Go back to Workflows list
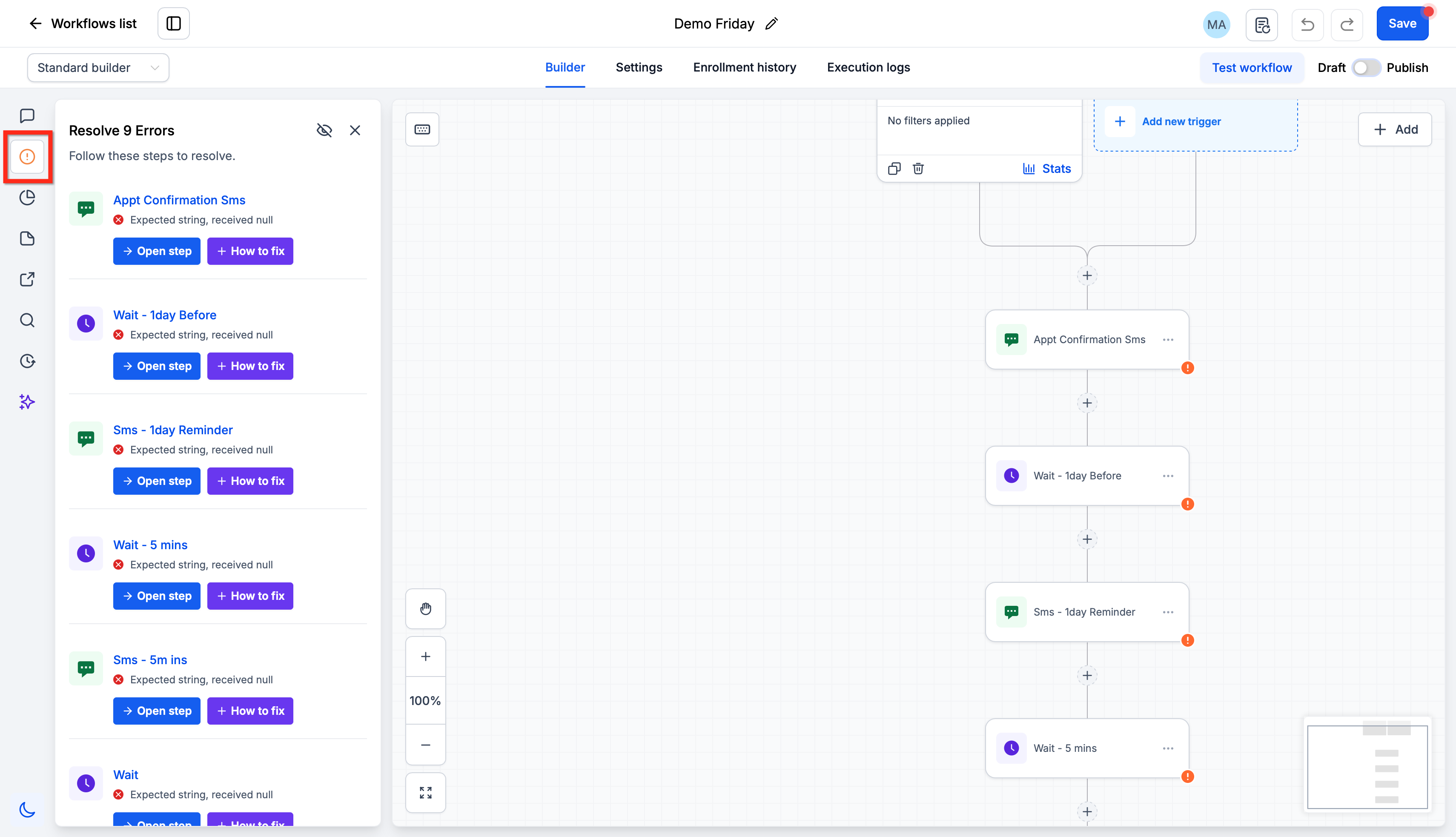 coord(83,23)
